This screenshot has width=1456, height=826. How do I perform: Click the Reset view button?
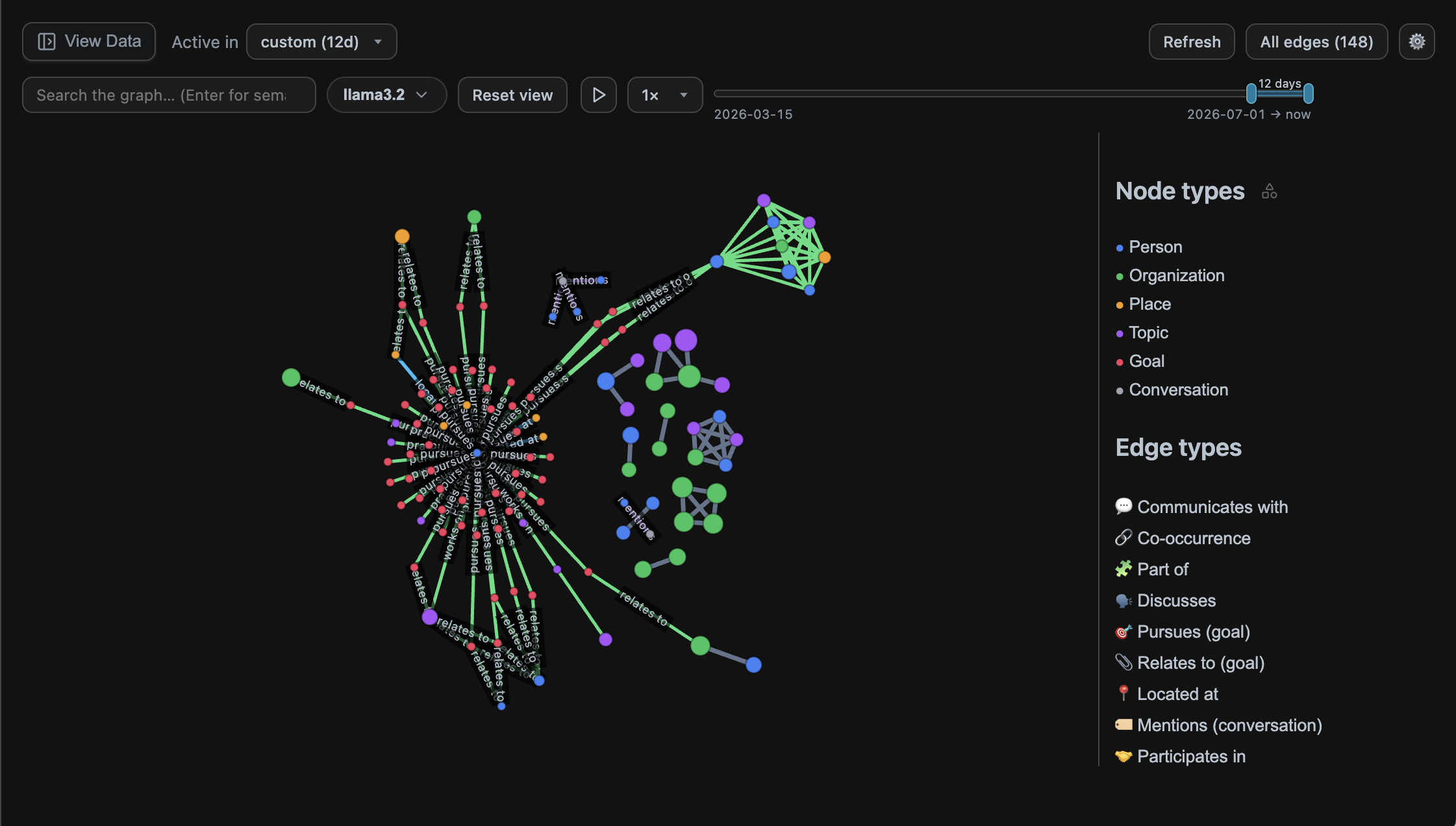coord(512,95)
